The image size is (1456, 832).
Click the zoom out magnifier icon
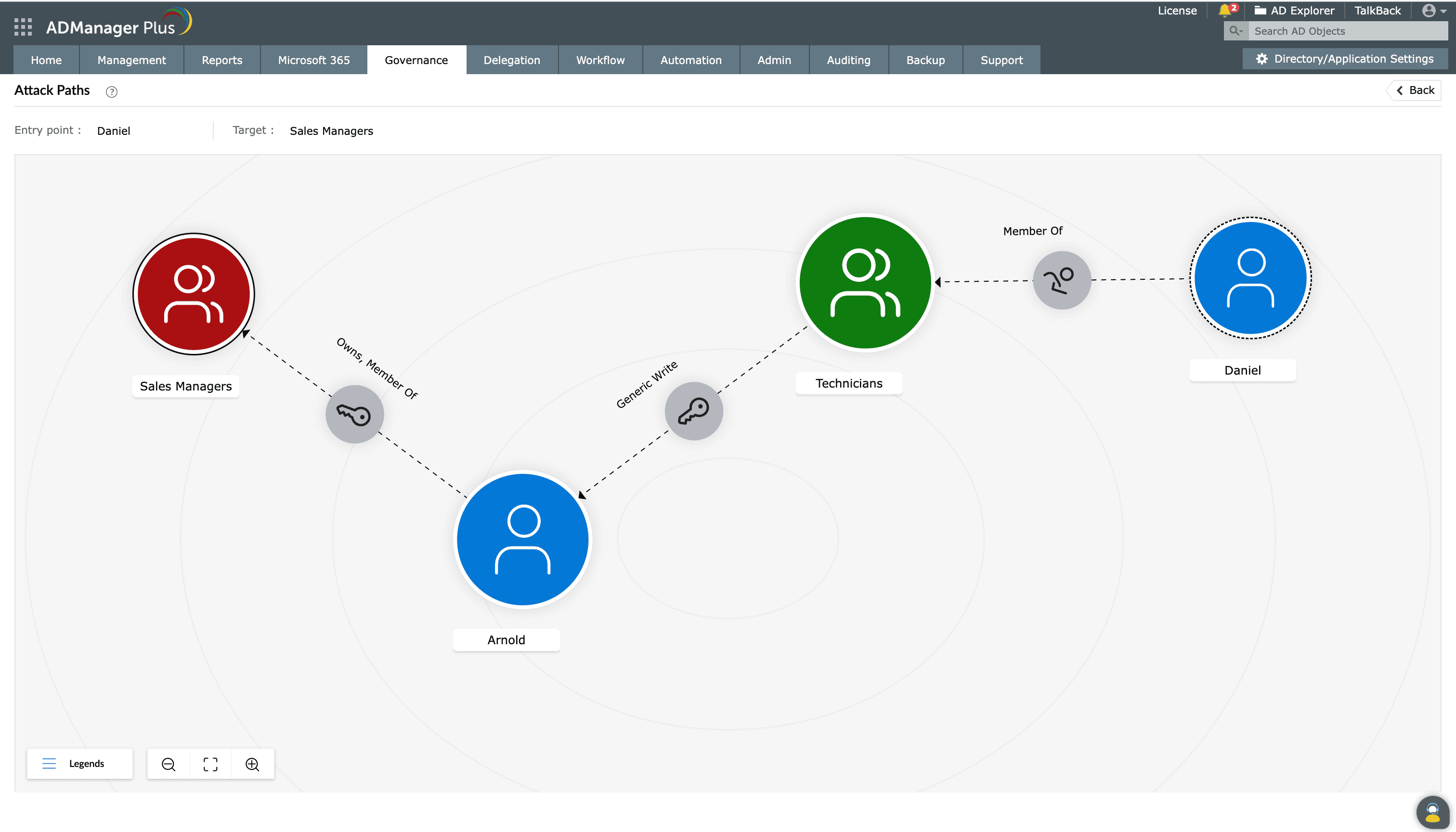tap(168, 764)
